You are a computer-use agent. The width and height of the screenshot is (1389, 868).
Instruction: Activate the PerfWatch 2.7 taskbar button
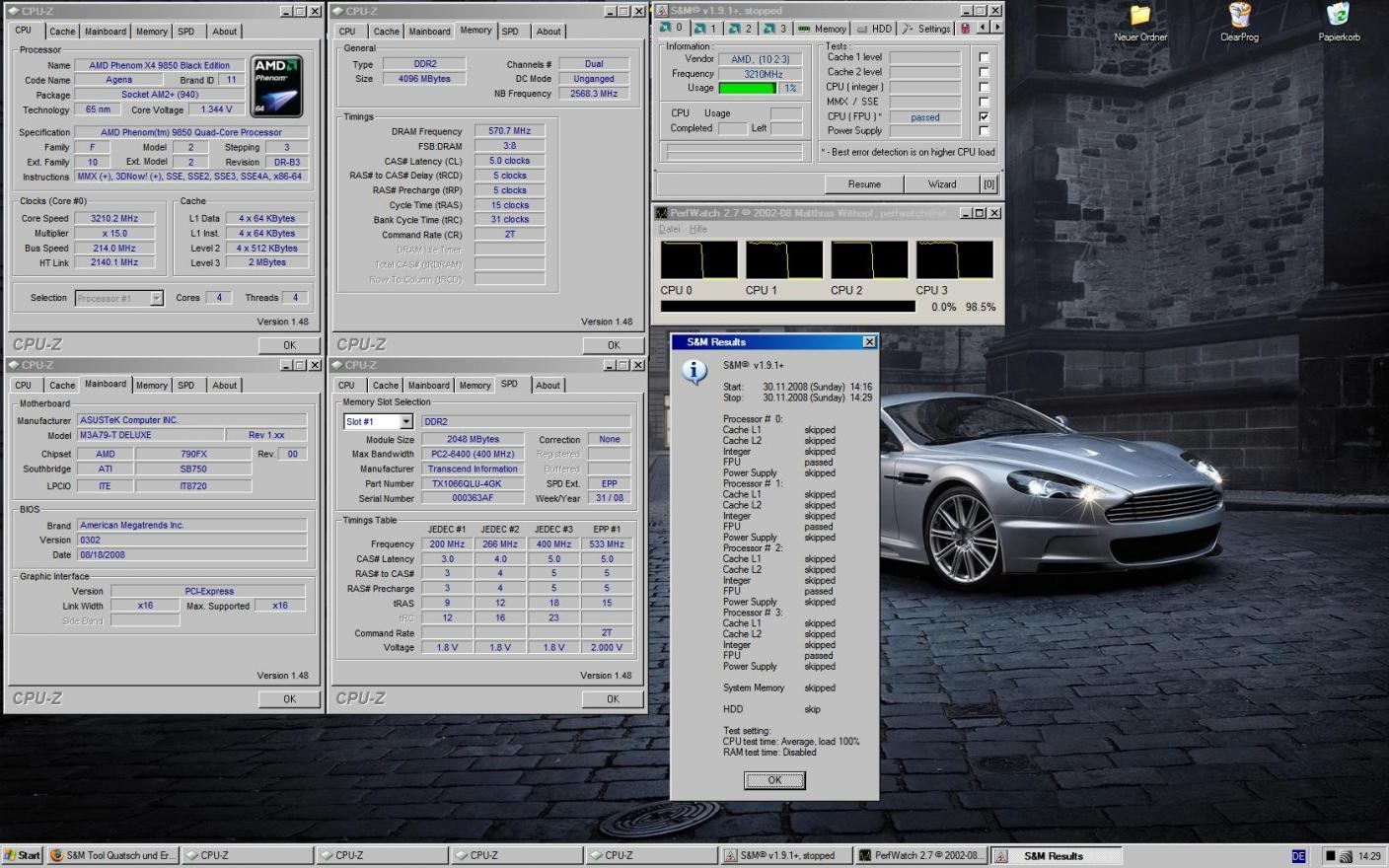point(920,855)
